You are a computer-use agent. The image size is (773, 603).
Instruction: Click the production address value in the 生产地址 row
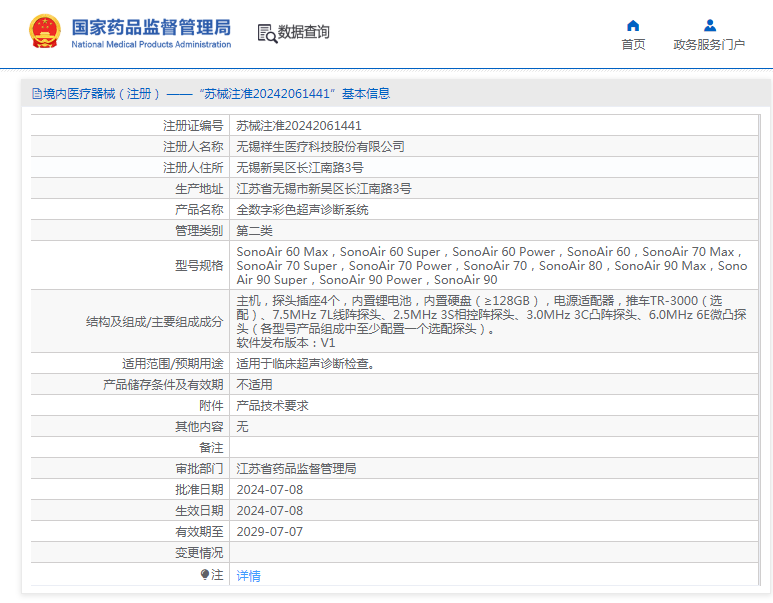(323, 188)
